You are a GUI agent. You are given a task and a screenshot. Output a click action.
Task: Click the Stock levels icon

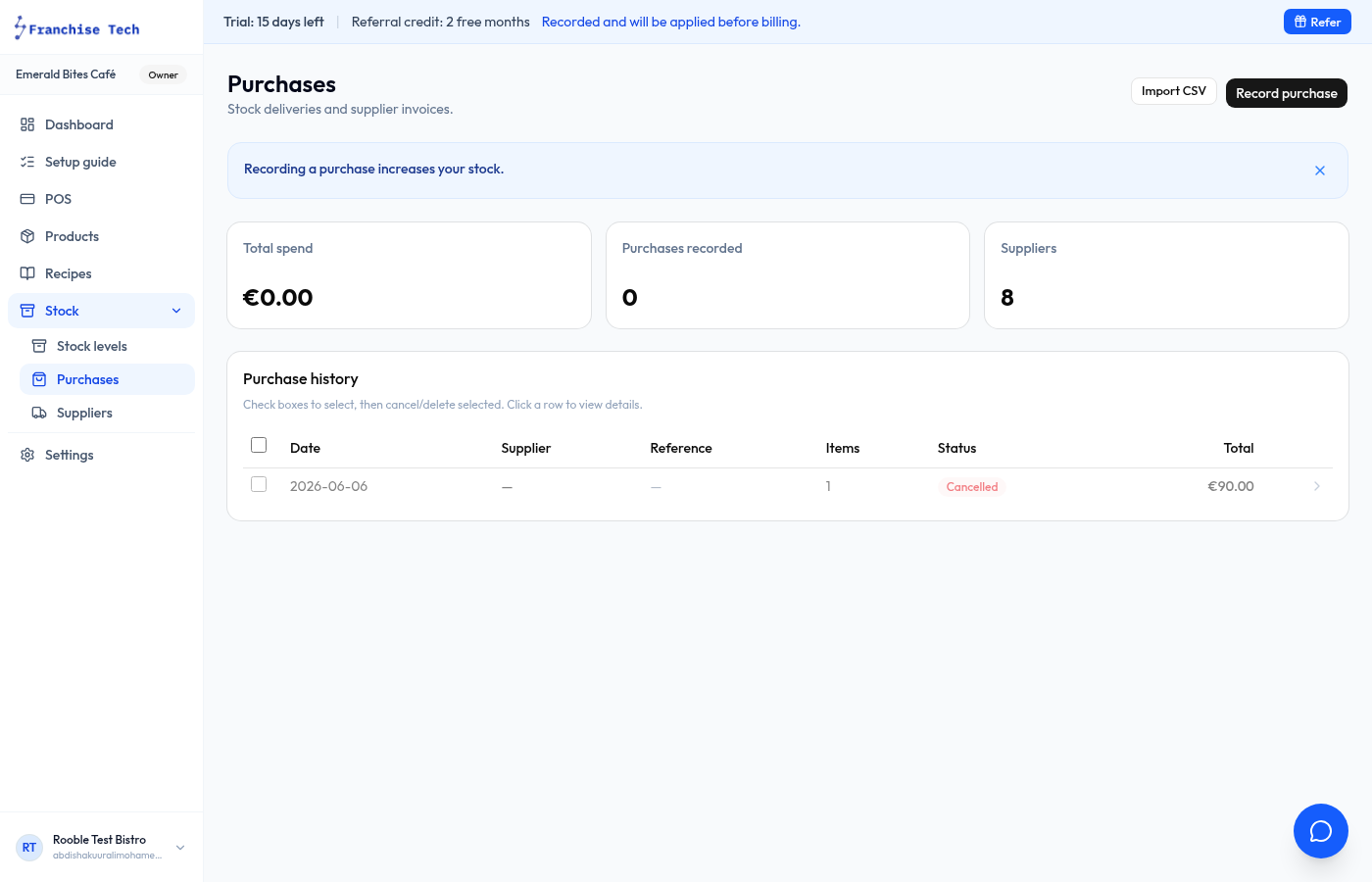point(39,346)
